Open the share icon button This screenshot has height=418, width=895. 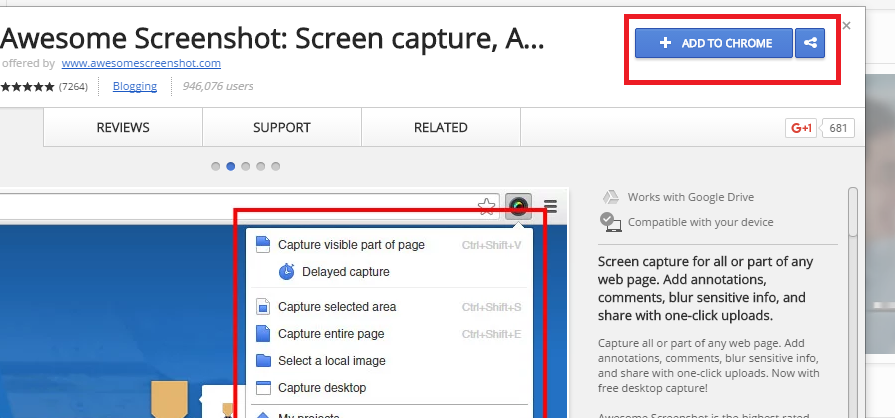coord(810,43)
